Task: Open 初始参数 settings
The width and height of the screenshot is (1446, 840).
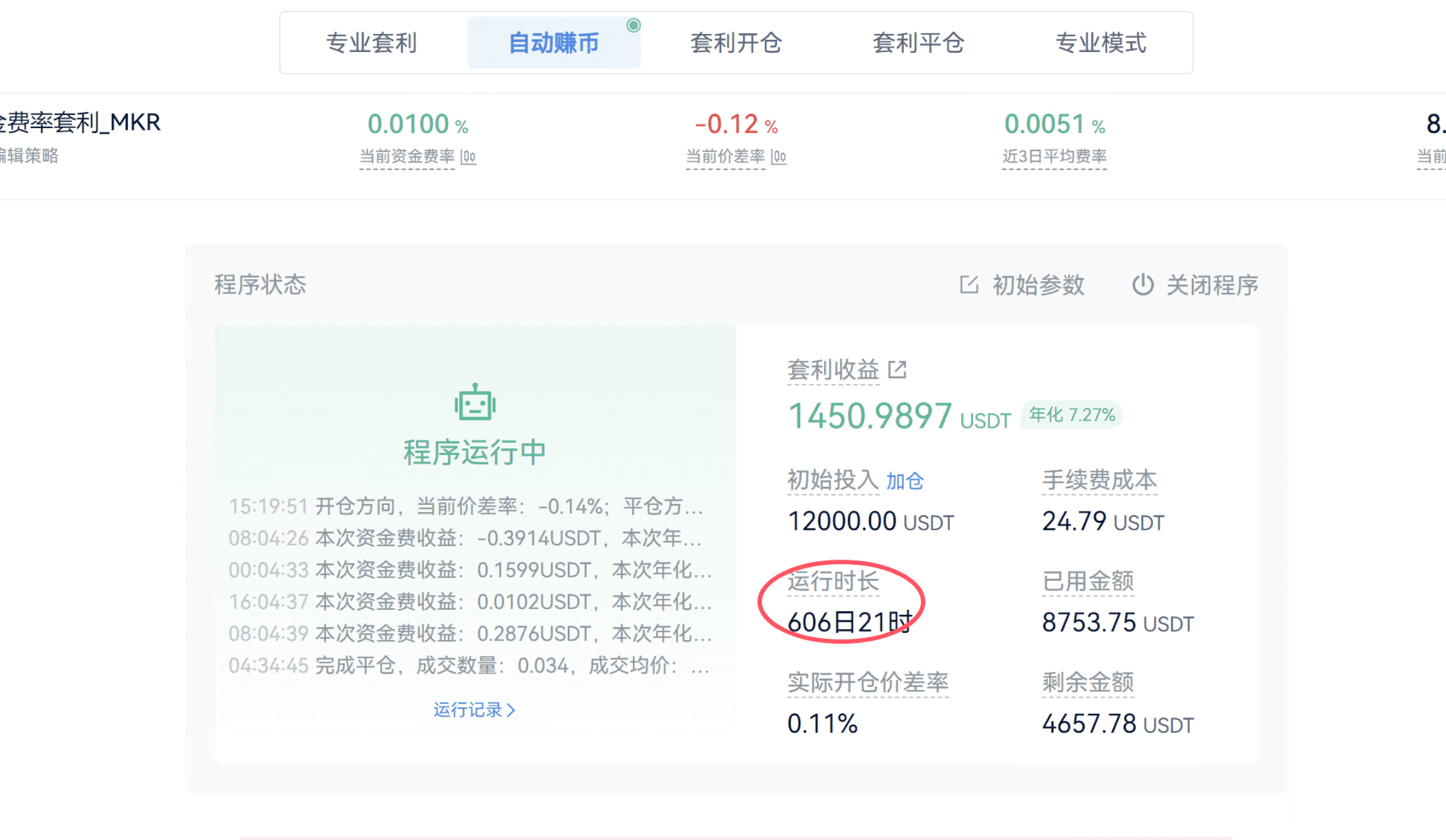Action: tap(1021, 285)
